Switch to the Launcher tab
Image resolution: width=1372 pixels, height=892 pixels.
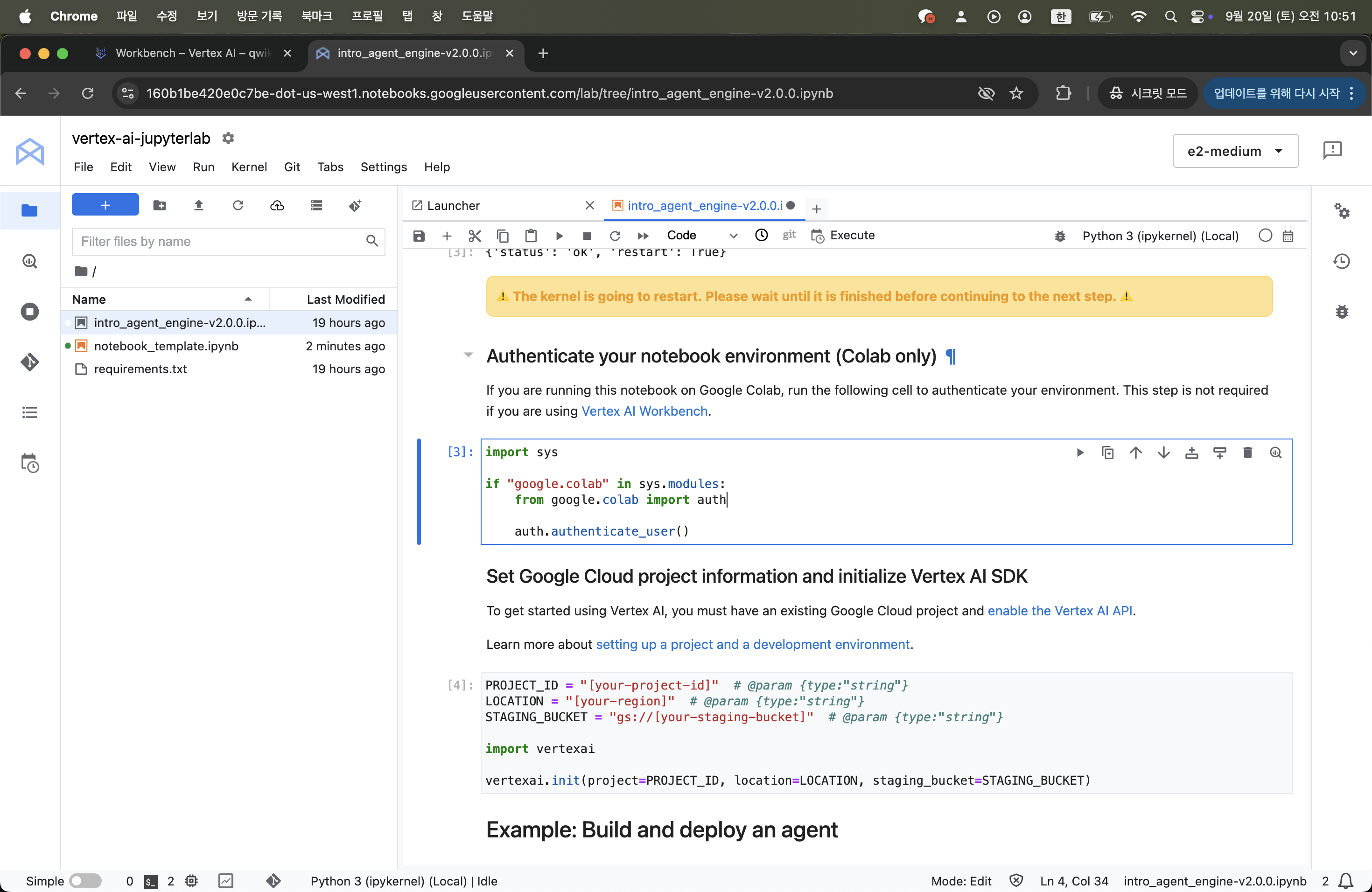pos(453,206)
